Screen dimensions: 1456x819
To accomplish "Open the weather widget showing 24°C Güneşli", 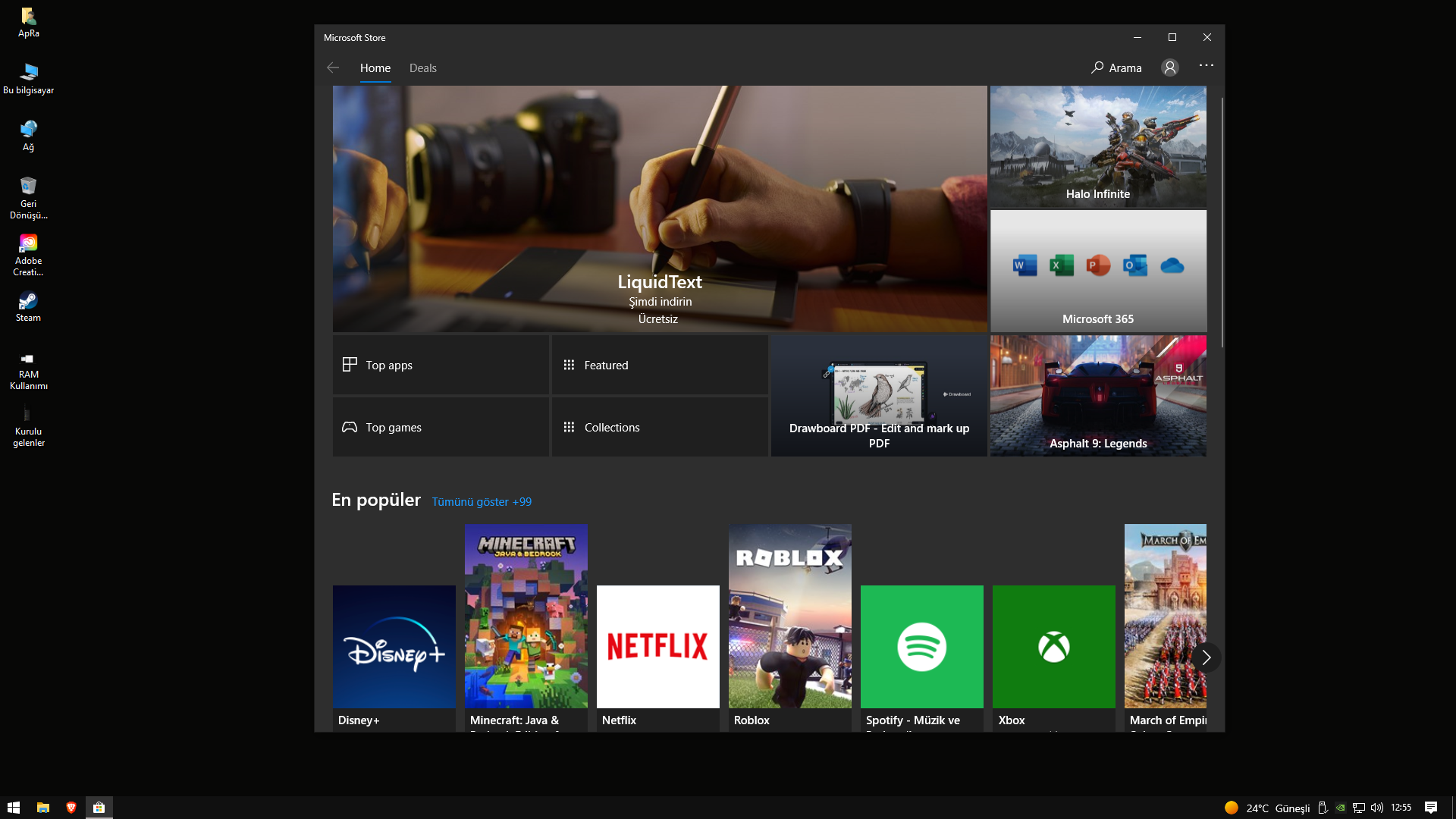I will point(1267,808).
